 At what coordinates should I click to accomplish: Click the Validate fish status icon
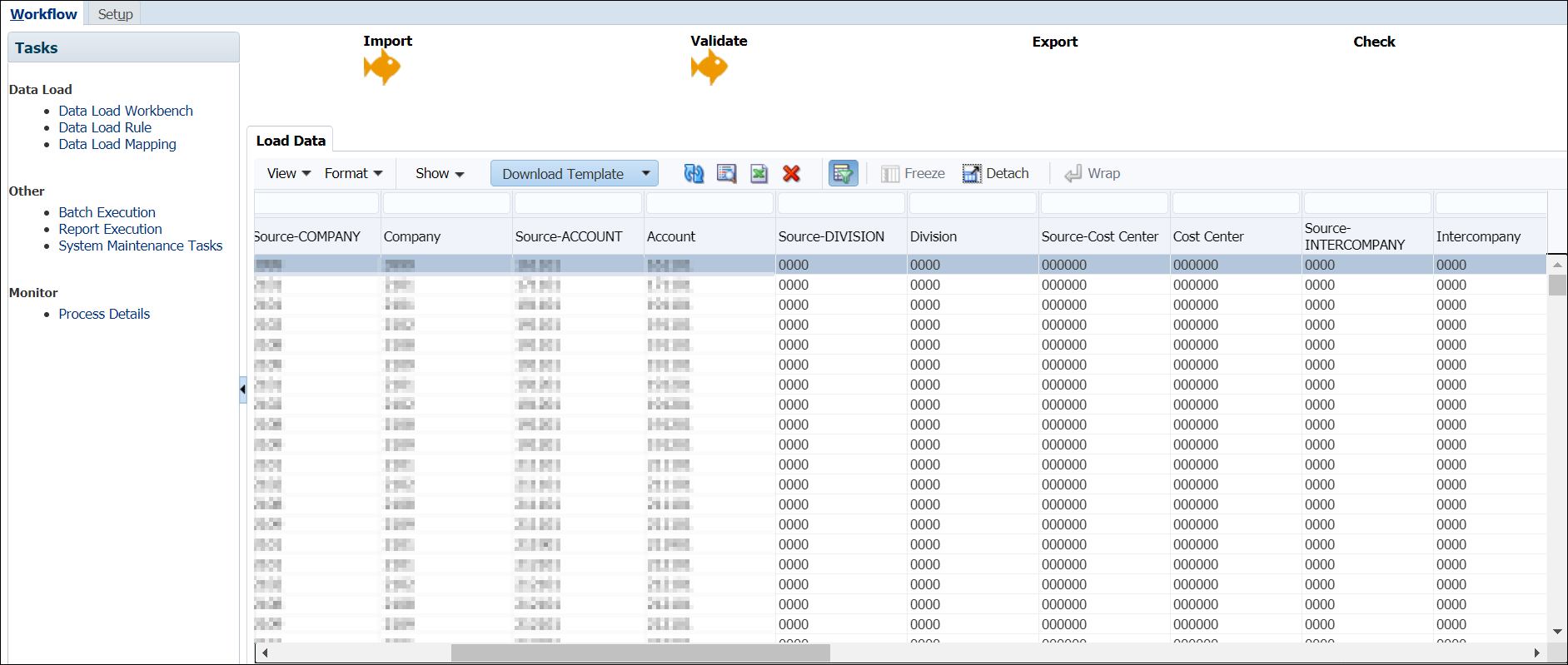coord(709,67)
